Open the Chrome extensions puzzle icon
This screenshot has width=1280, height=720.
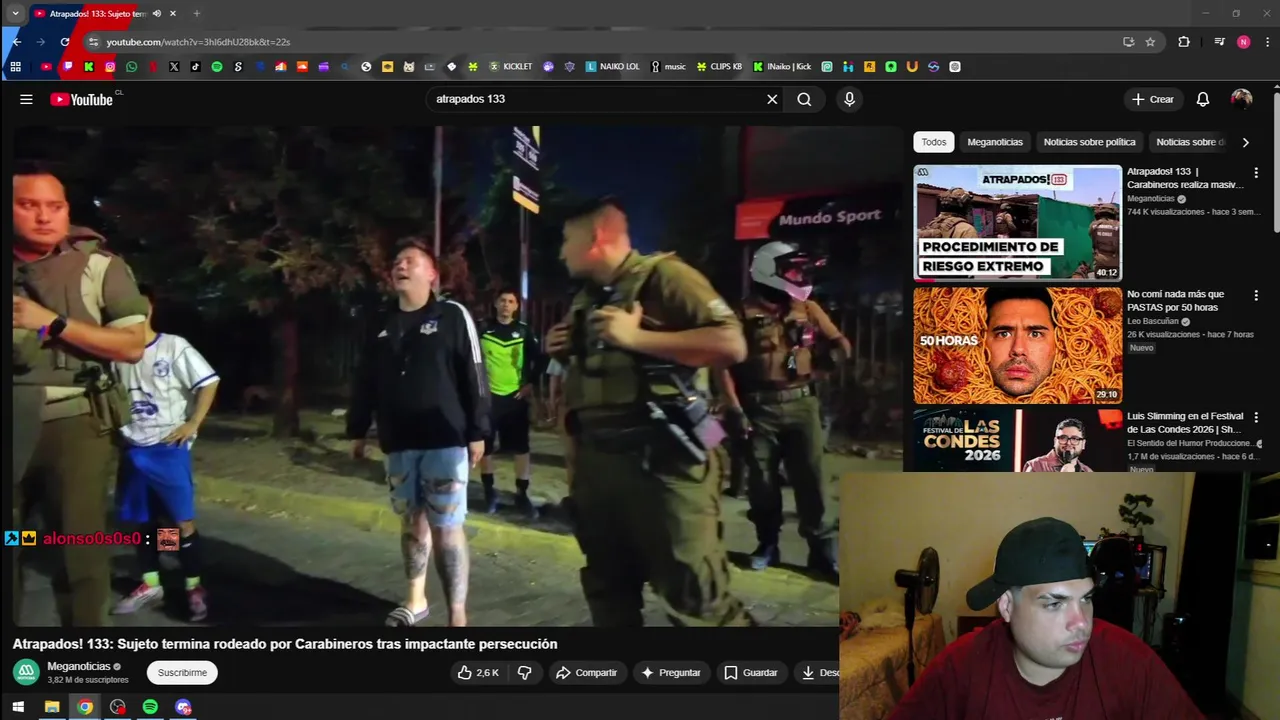point(1184,42)
